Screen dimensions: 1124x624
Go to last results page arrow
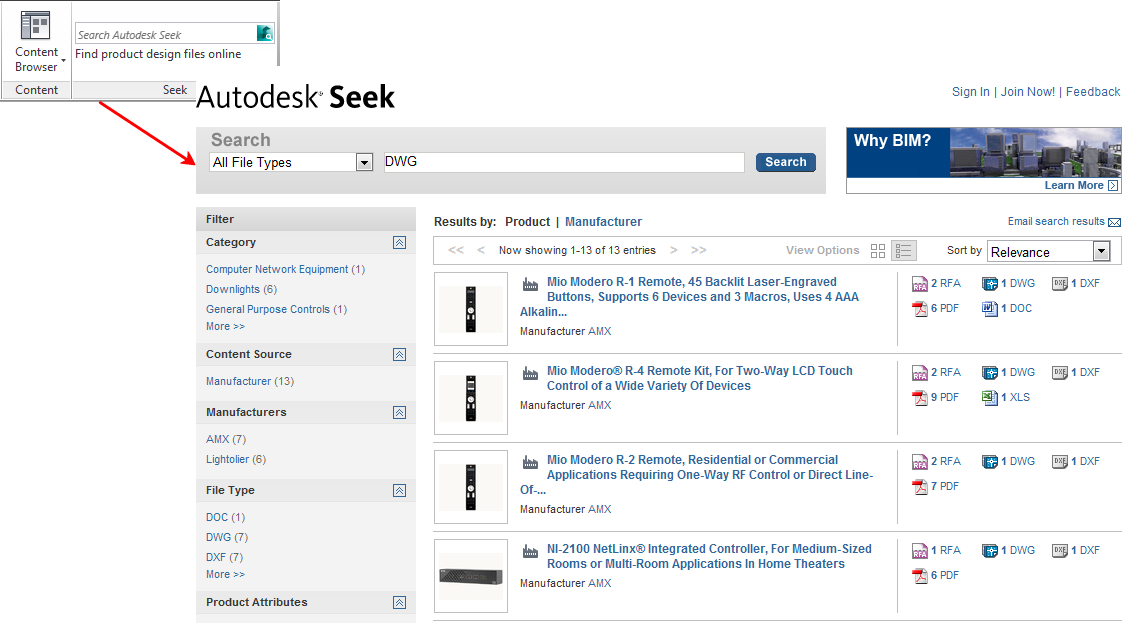click(699, 250)
